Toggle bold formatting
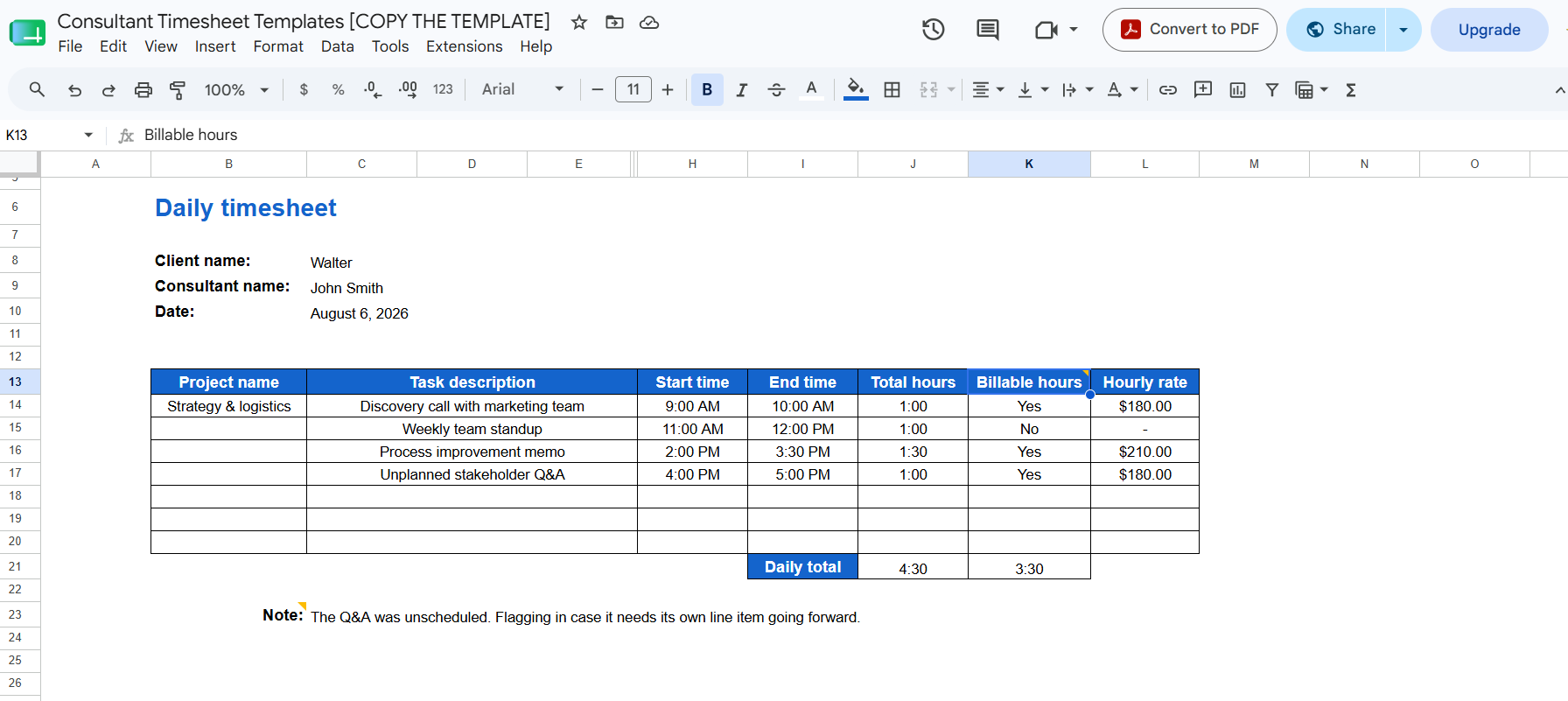The image size is (1568, 701). [x=707, y=89]
